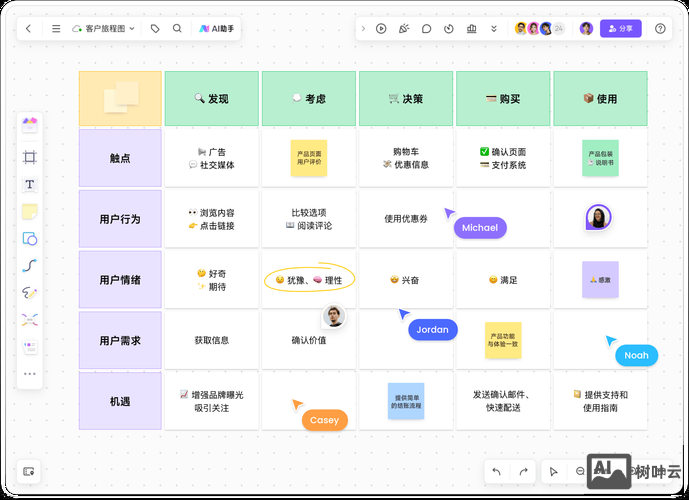Click the 提供支持和使用指南 cell
The width and height of the screenshot is (689, 500).
(x=600, y=401)
